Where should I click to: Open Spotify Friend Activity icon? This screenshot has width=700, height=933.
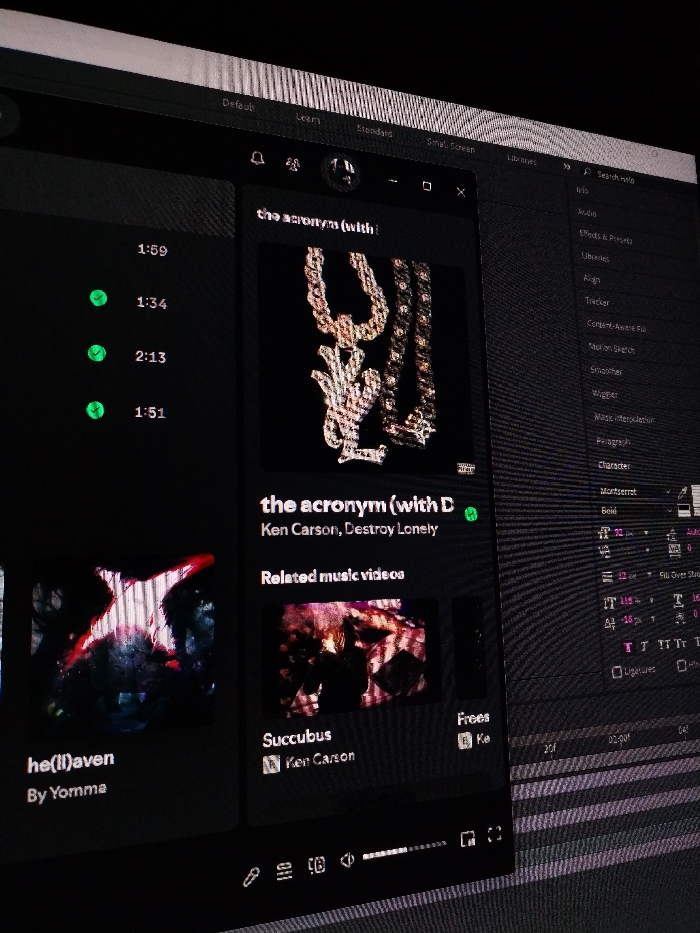[292, 164]
